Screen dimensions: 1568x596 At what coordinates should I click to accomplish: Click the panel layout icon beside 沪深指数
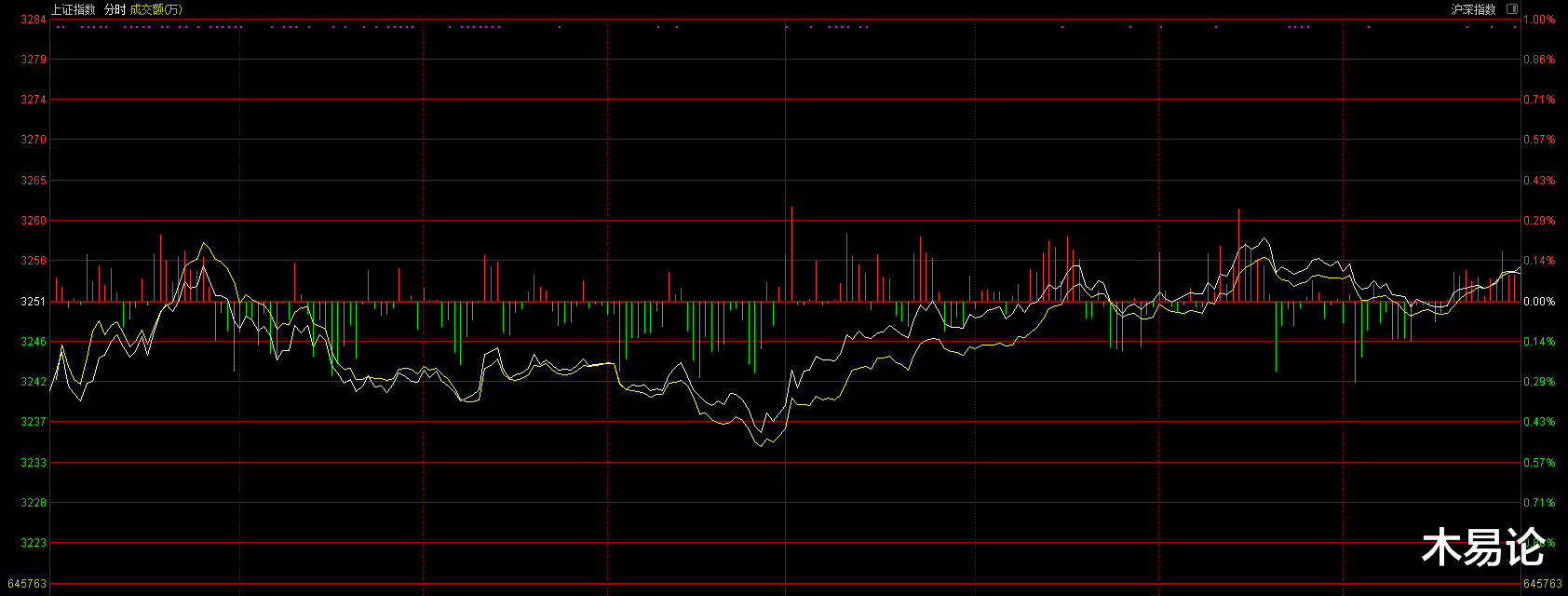pyautogui.click(x=1512, y=9)
